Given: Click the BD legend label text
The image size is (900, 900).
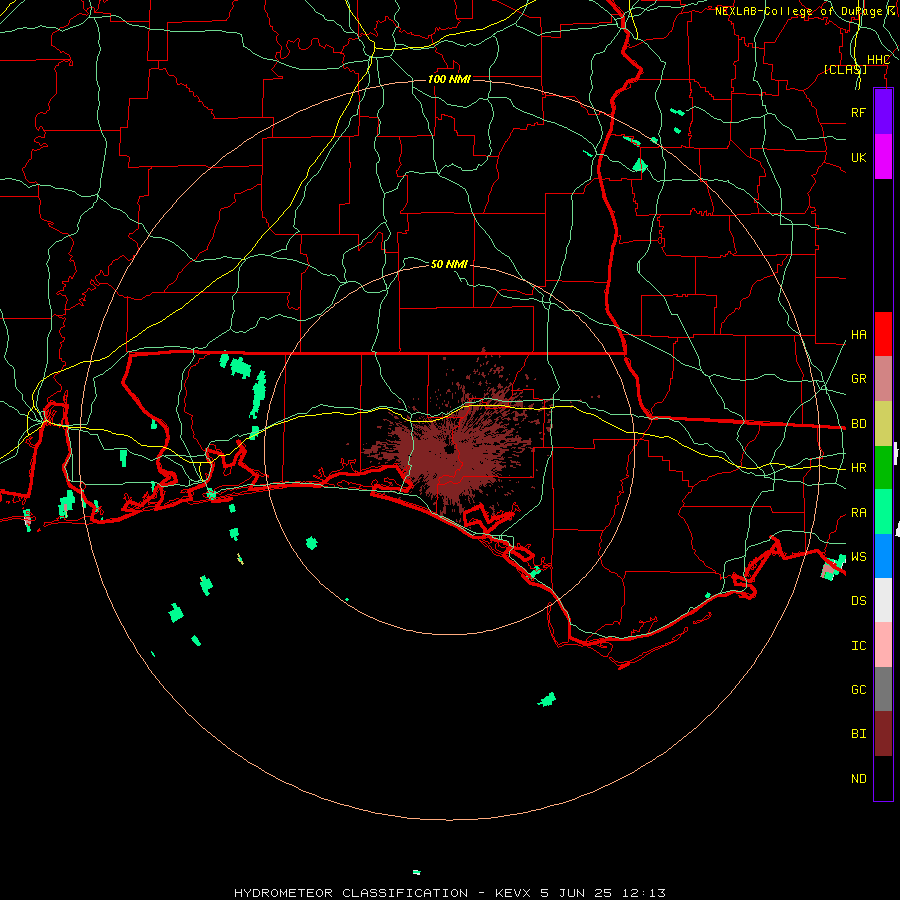Looking at the screenshot, I should (858, 424).
